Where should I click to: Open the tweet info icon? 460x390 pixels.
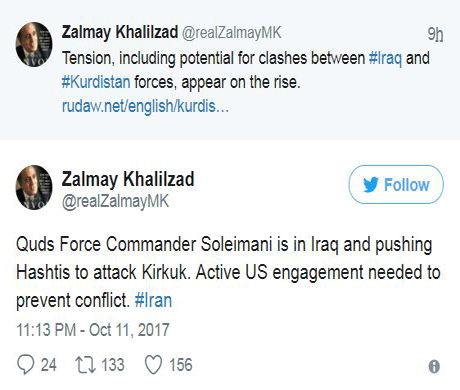pos(434,367)
